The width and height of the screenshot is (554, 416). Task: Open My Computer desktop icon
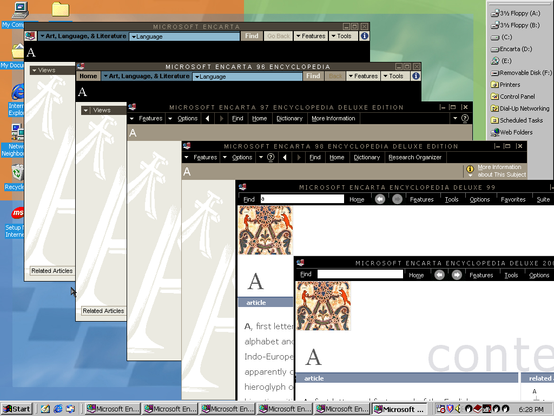(20, 10)
